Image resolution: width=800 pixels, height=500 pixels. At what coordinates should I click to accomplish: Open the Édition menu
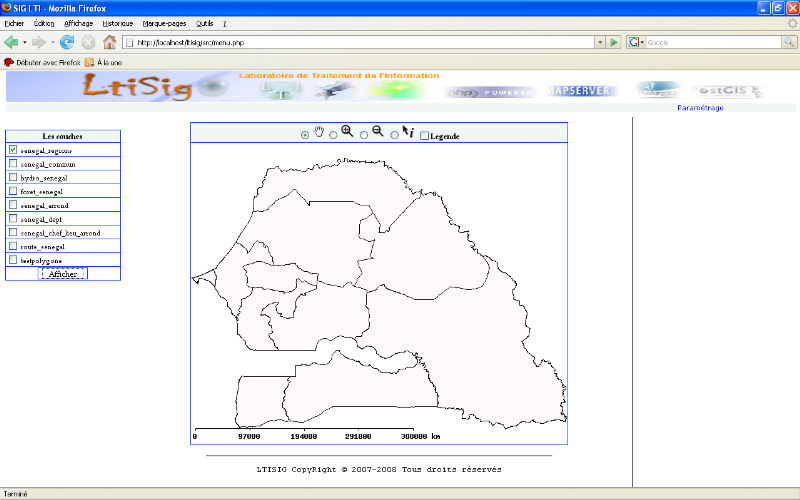[x=44, y=23]
